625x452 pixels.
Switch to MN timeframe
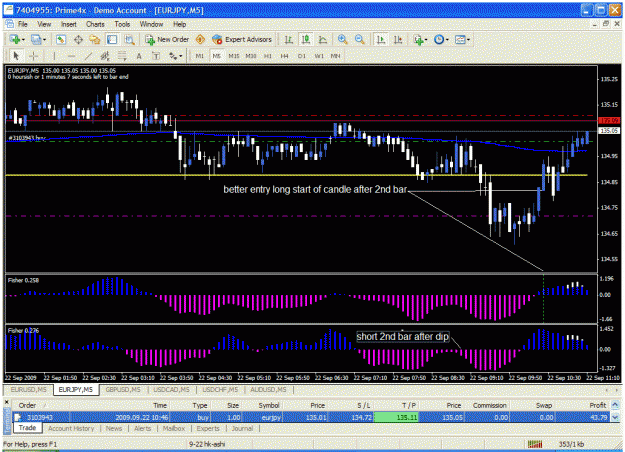click(336, 56)
